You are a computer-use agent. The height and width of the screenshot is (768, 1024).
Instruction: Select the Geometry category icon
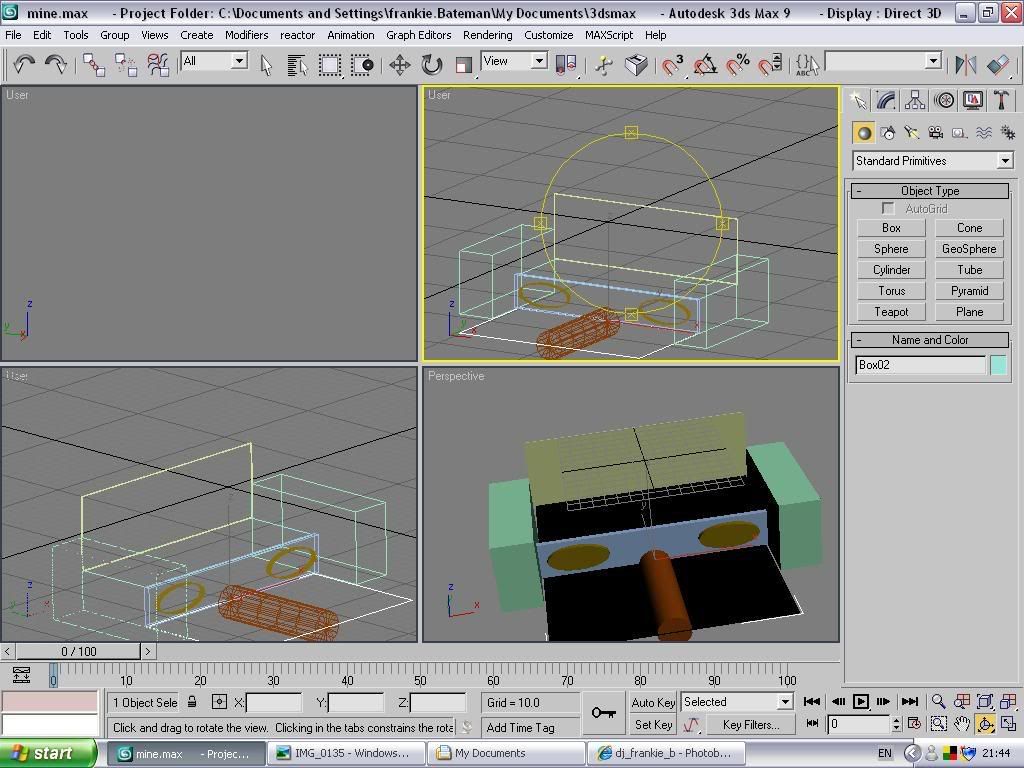tap(864, 133)
